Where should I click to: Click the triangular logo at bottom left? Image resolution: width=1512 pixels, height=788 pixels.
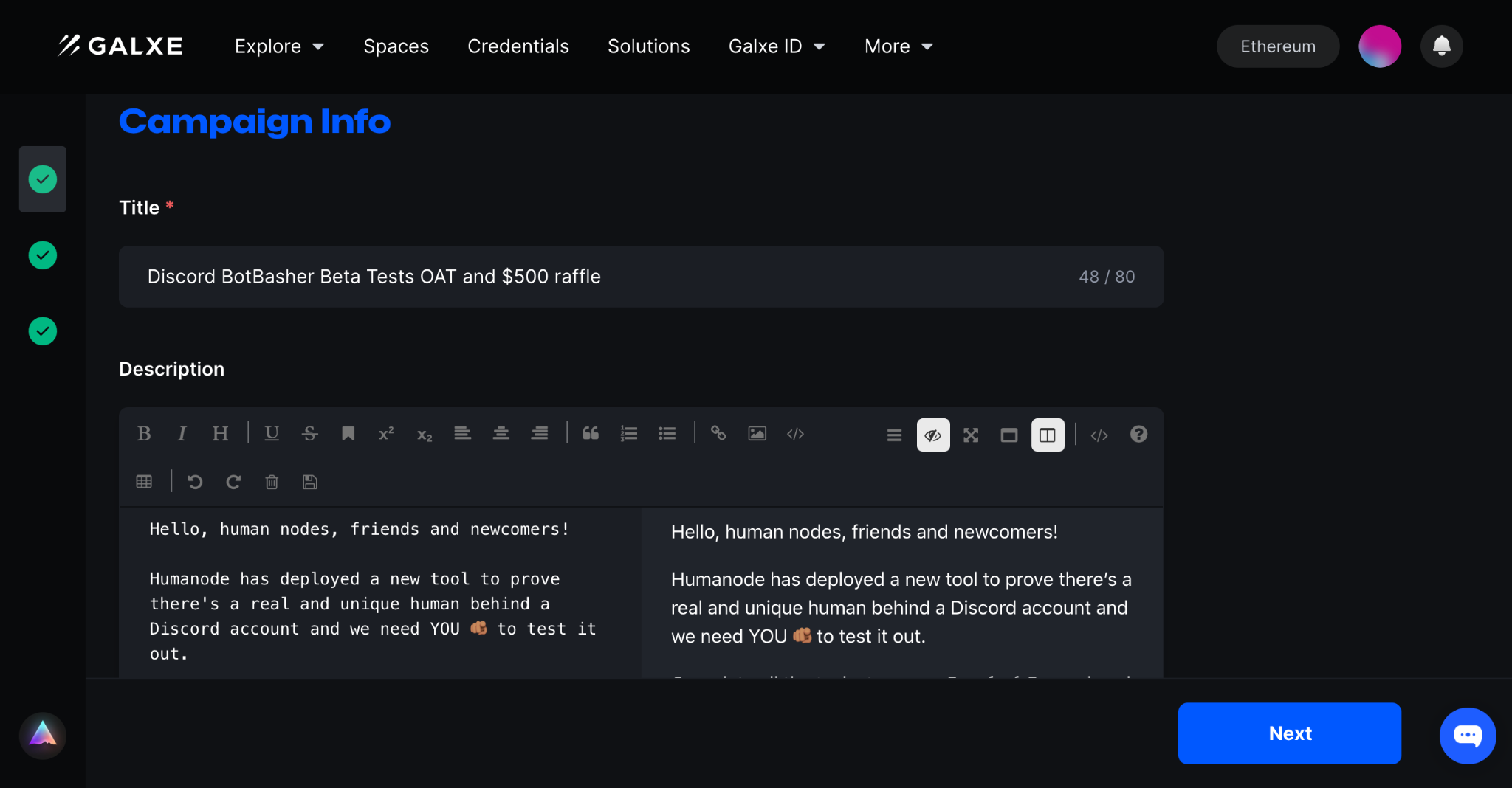43,736
